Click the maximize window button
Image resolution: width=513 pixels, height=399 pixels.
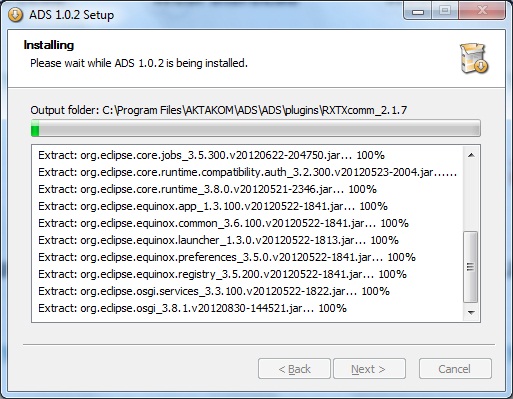click(445, 11)
